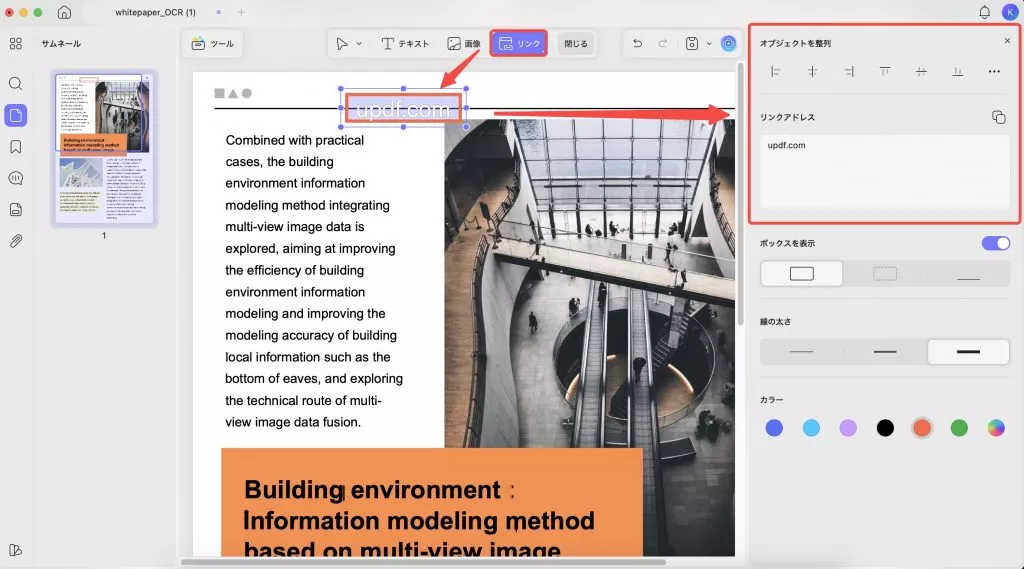Open the attachments paperclip panel
Viewport: 1024px width, 569px height.
16,241
